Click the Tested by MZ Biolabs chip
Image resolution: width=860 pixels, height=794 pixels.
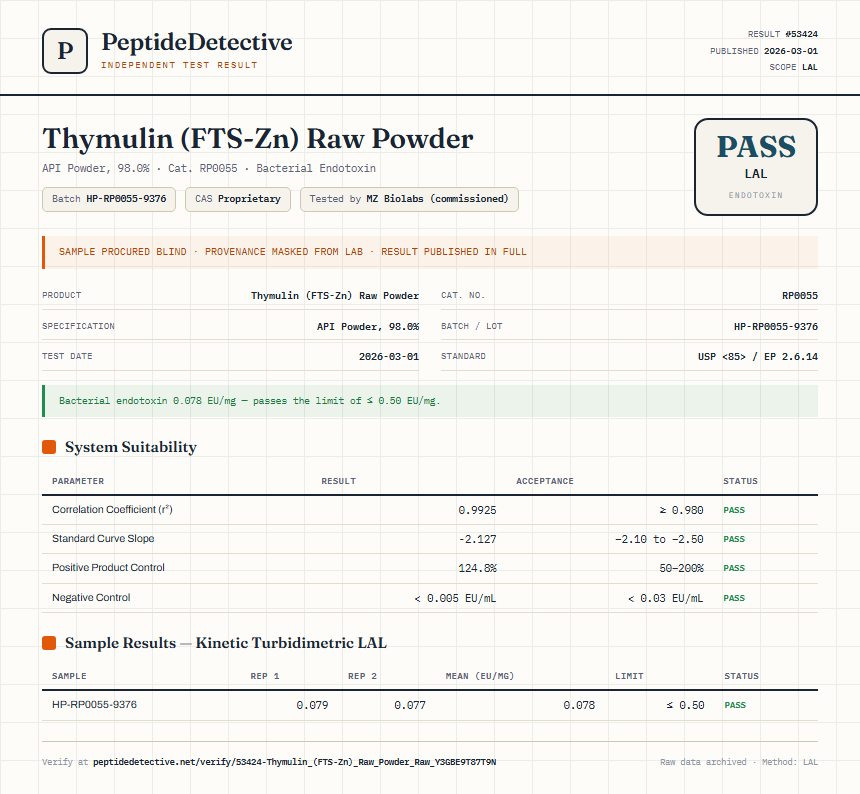pos(409,199)
